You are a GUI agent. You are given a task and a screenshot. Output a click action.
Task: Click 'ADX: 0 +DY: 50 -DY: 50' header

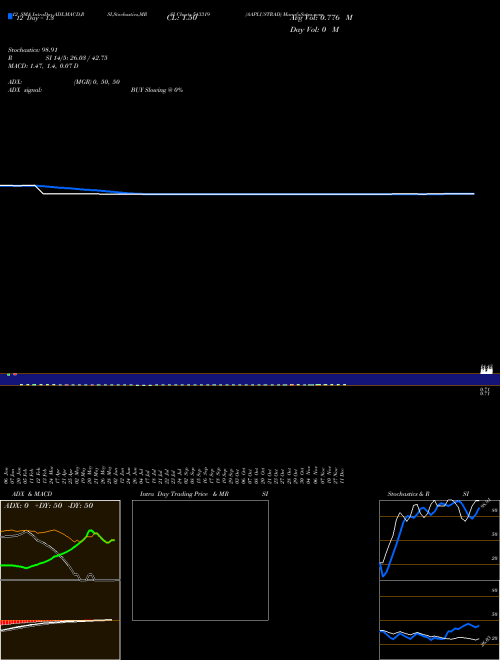pyautogui.click(x=48, y=506)
